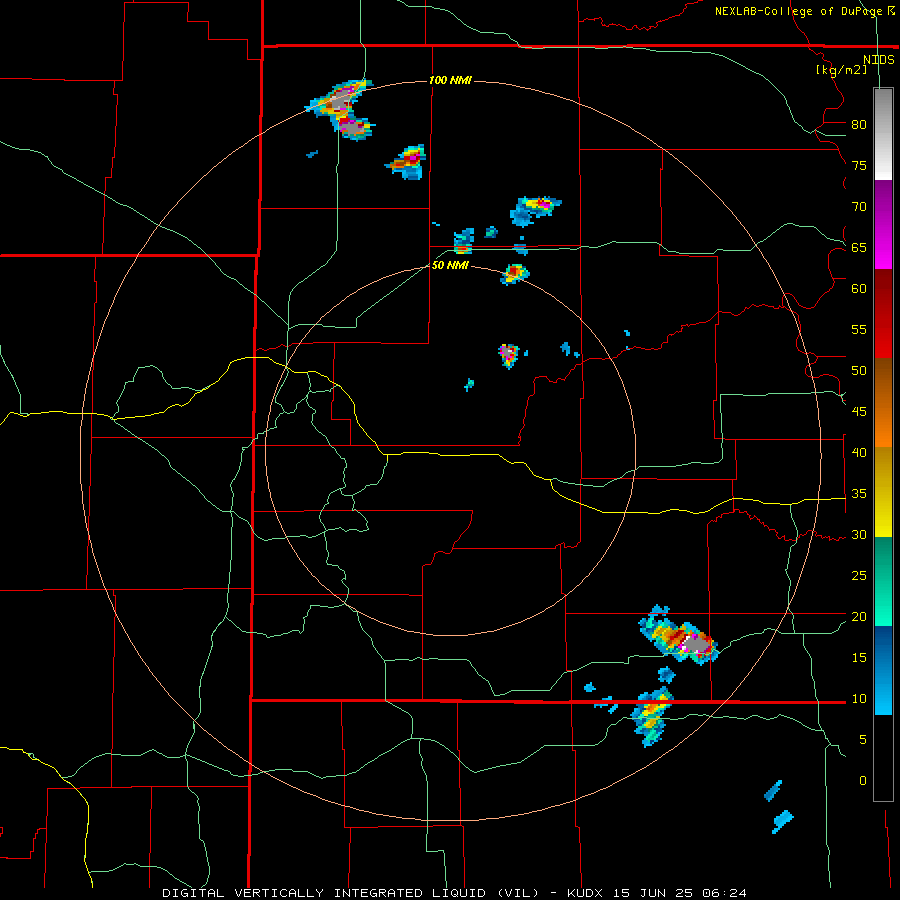Click the scale value 75

click(x=859, y=165)
